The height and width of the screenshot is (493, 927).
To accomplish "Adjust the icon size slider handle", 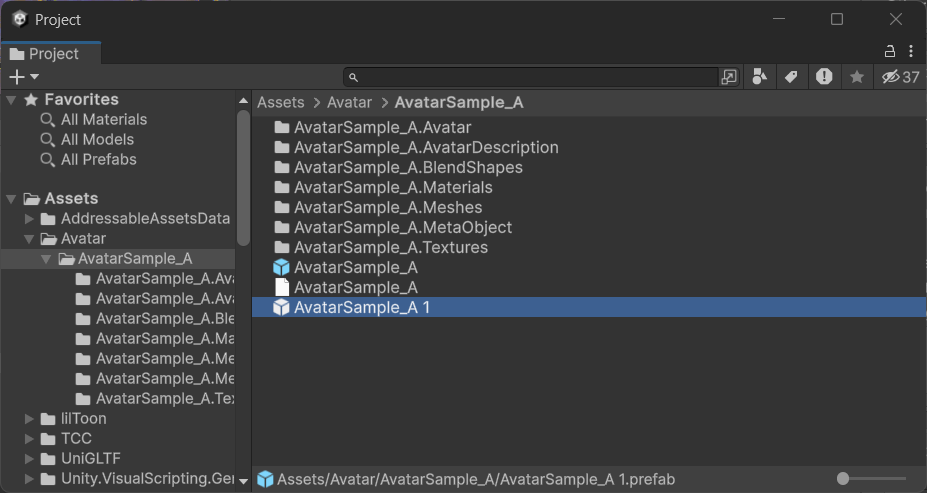I will click(843, 479).
